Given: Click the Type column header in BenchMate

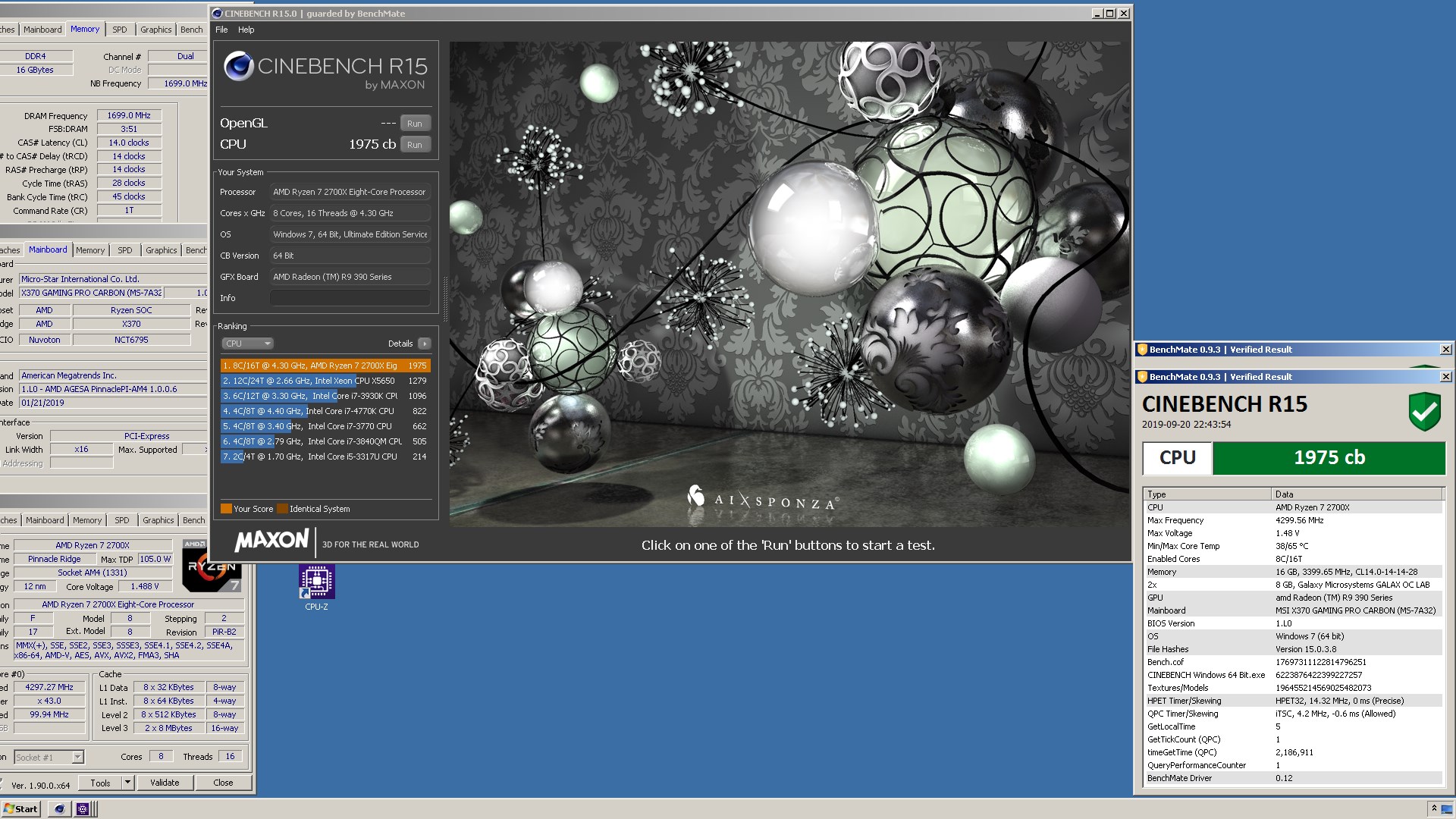Looking at the screenshot, I should (x=1207, y=494).
